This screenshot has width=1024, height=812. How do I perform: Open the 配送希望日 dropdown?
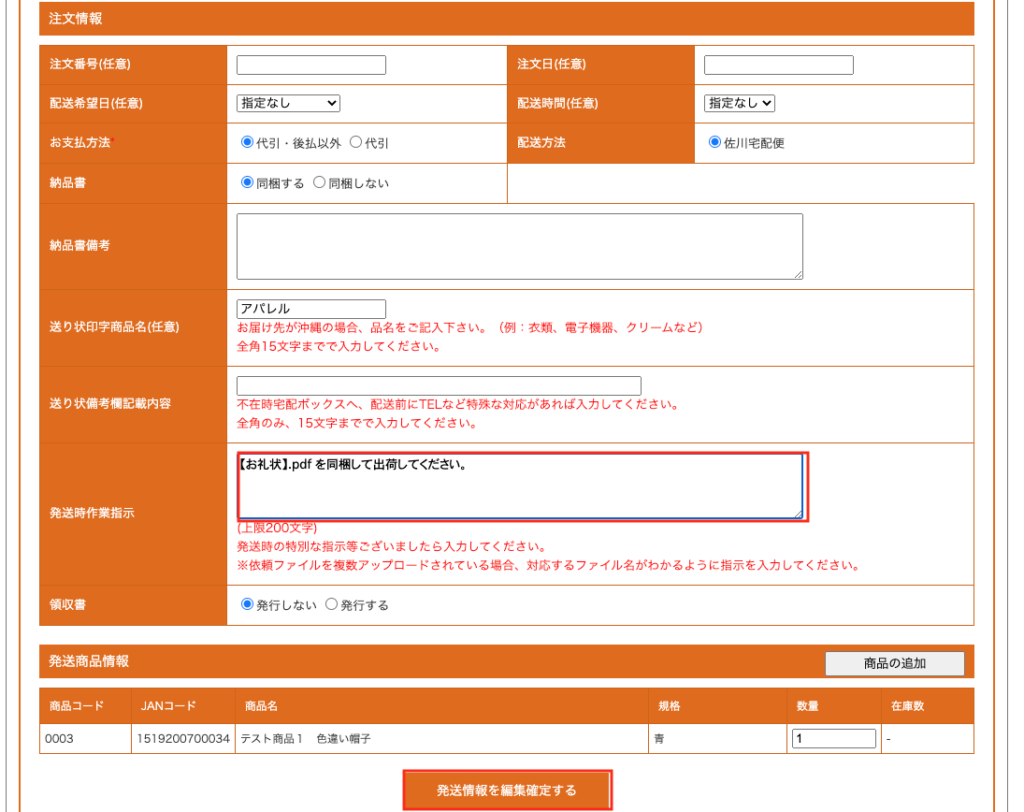click(x=288, y=103)
